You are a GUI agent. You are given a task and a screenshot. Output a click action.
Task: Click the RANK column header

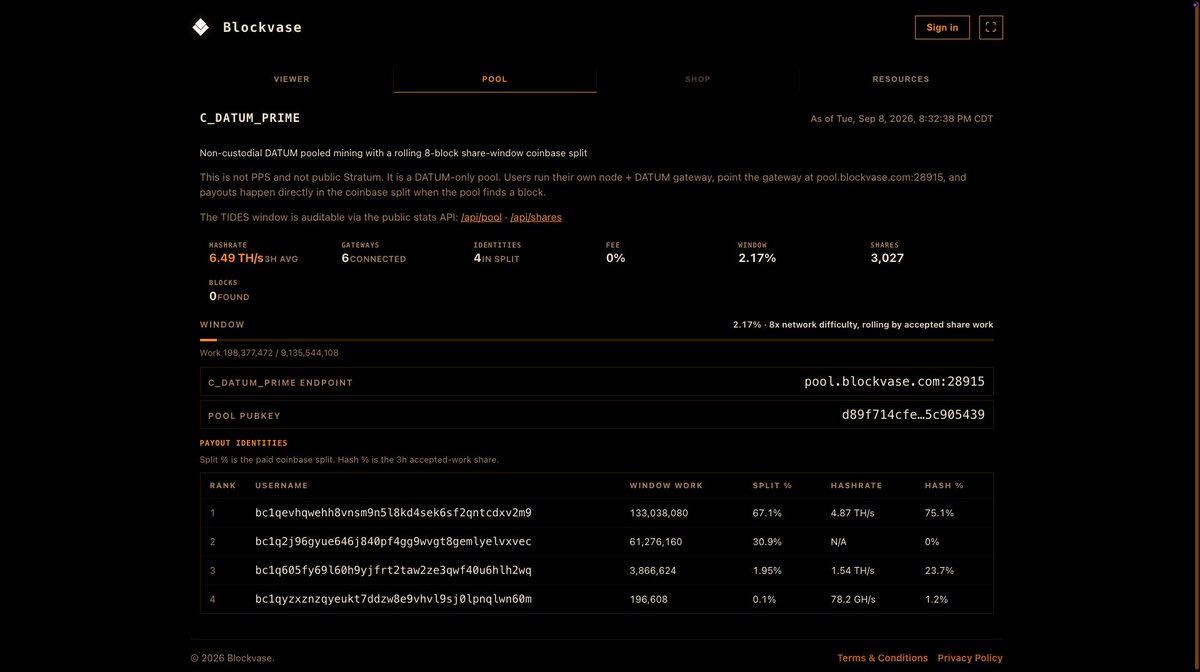point(223,485)
